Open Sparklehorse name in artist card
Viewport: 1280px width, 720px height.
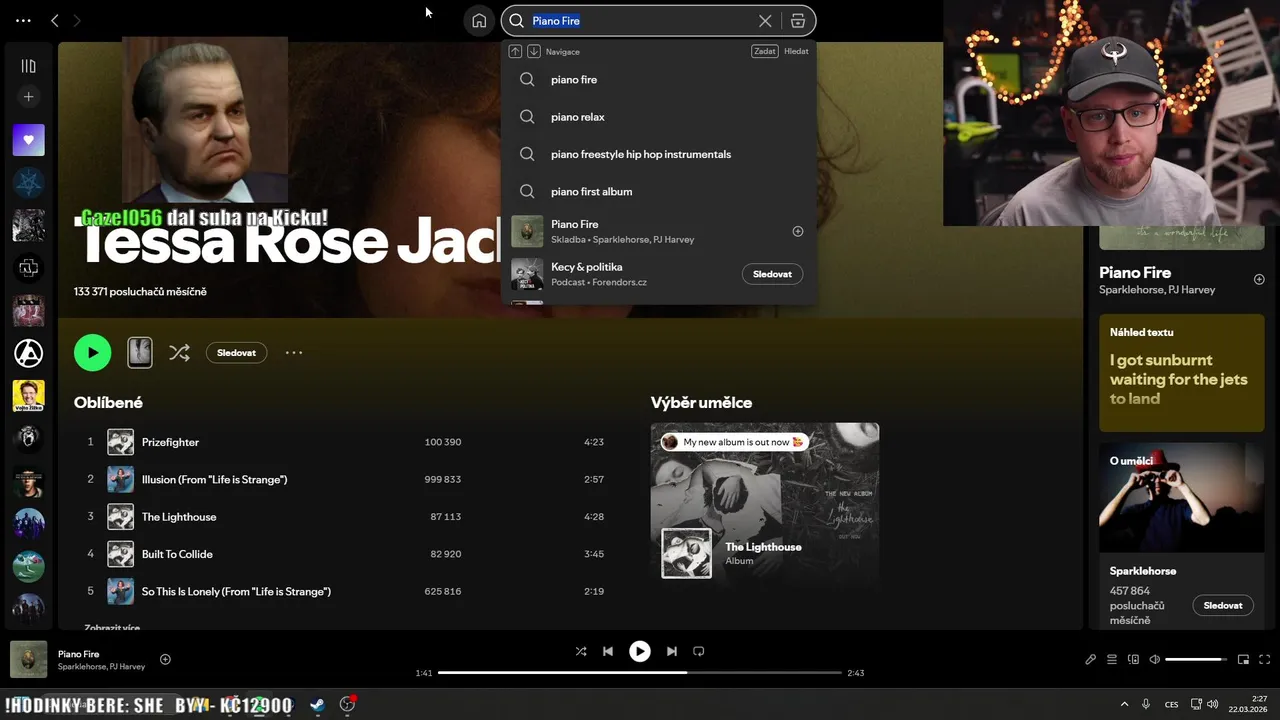pyautogui.click(x=1143, y=571)
